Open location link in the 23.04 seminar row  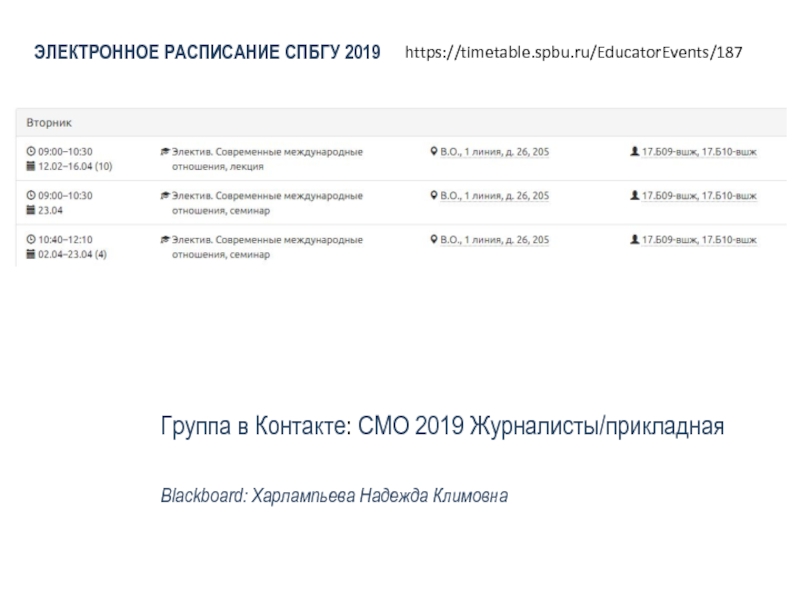pyautogui.click(x=495, y=196)
